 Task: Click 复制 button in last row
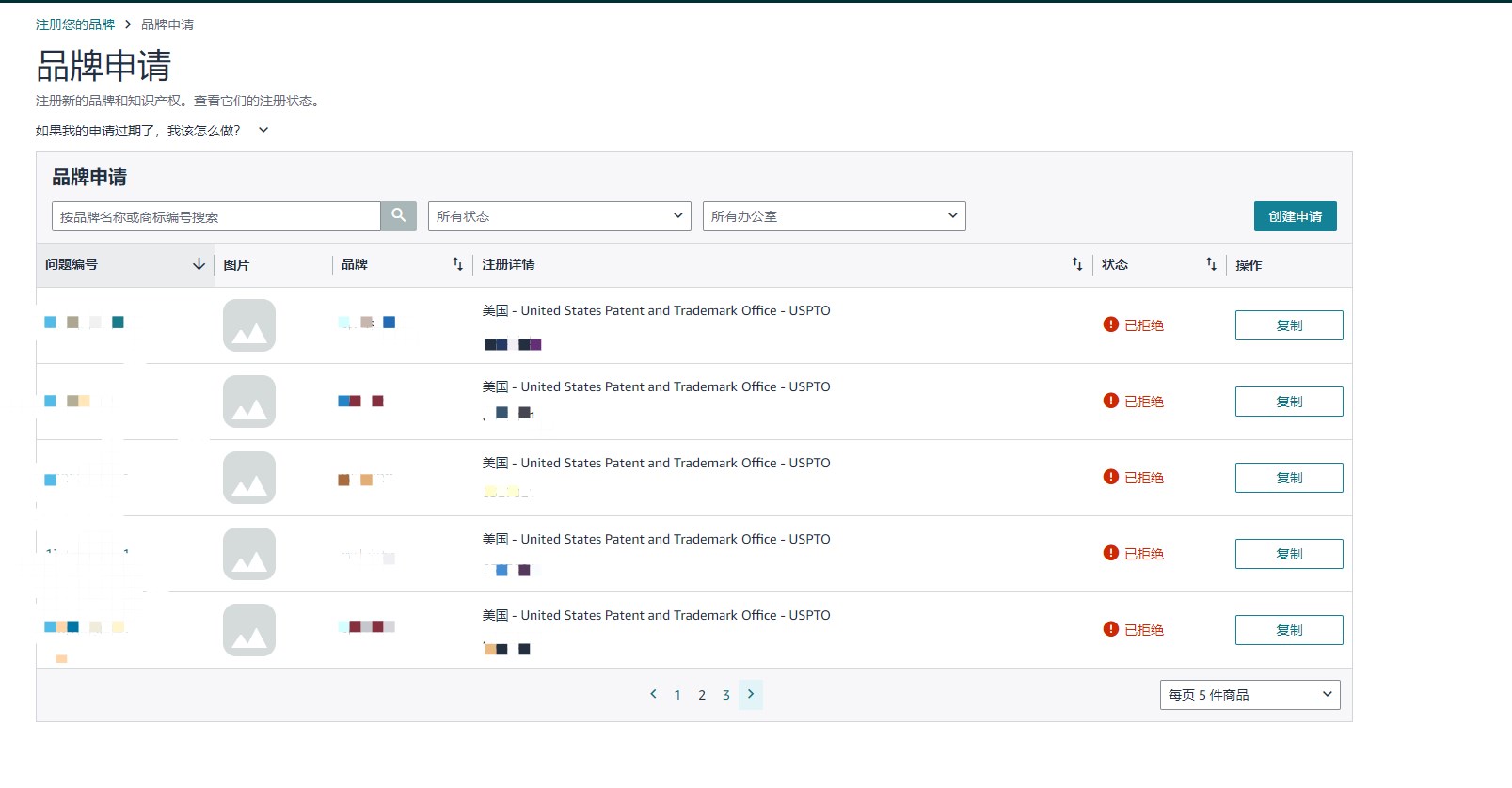coord(1288,630)
